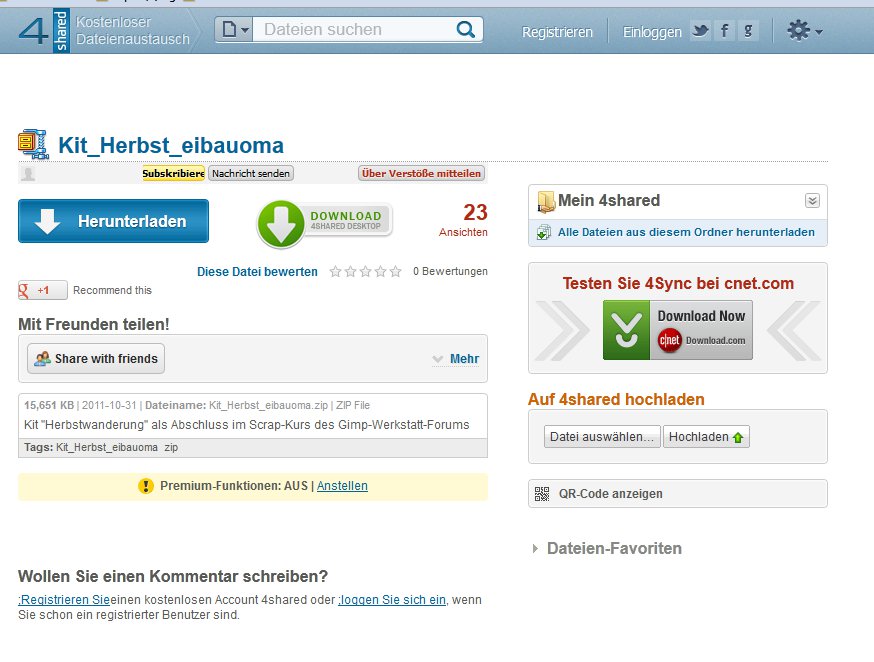Click the Auf 4shared hochladen heading

point(616,399)
